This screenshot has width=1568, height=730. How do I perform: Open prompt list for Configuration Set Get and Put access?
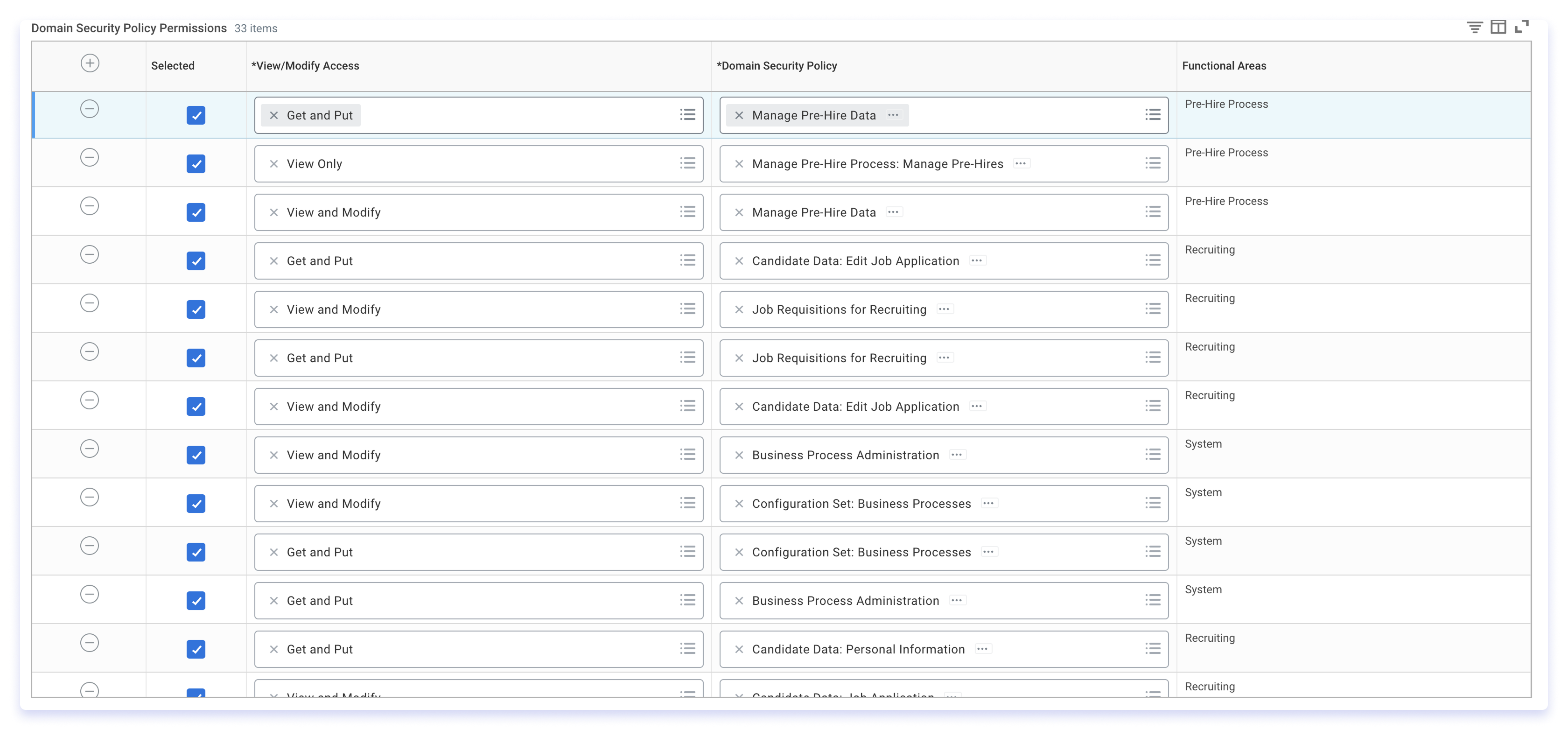pyautogui.click(x=688, y=552)
